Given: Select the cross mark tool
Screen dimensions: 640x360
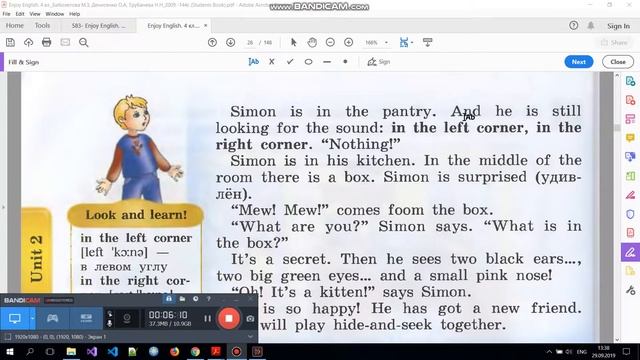Looking at the screenshot, I should [x=272, y=62].
